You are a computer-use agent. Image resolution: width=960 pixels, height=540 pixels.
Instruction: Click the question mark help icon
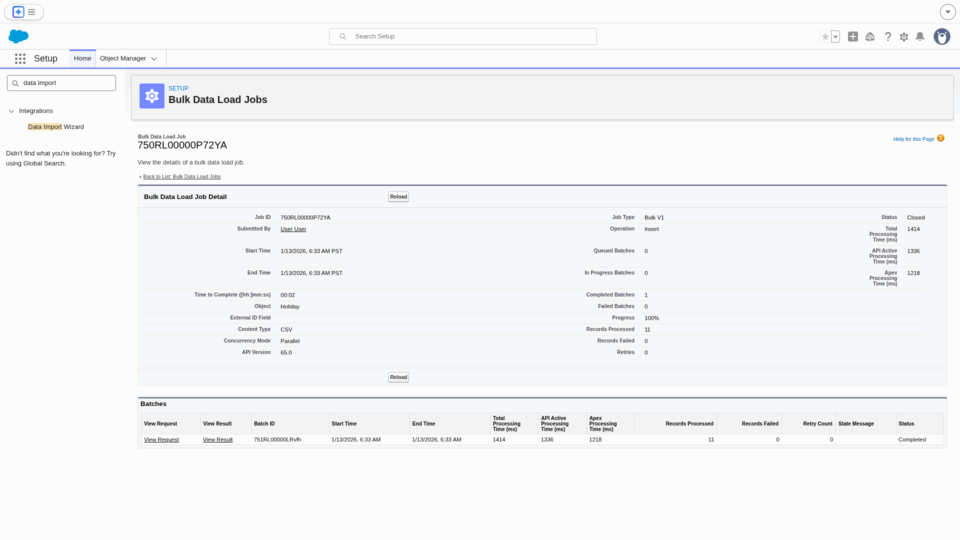887,36
